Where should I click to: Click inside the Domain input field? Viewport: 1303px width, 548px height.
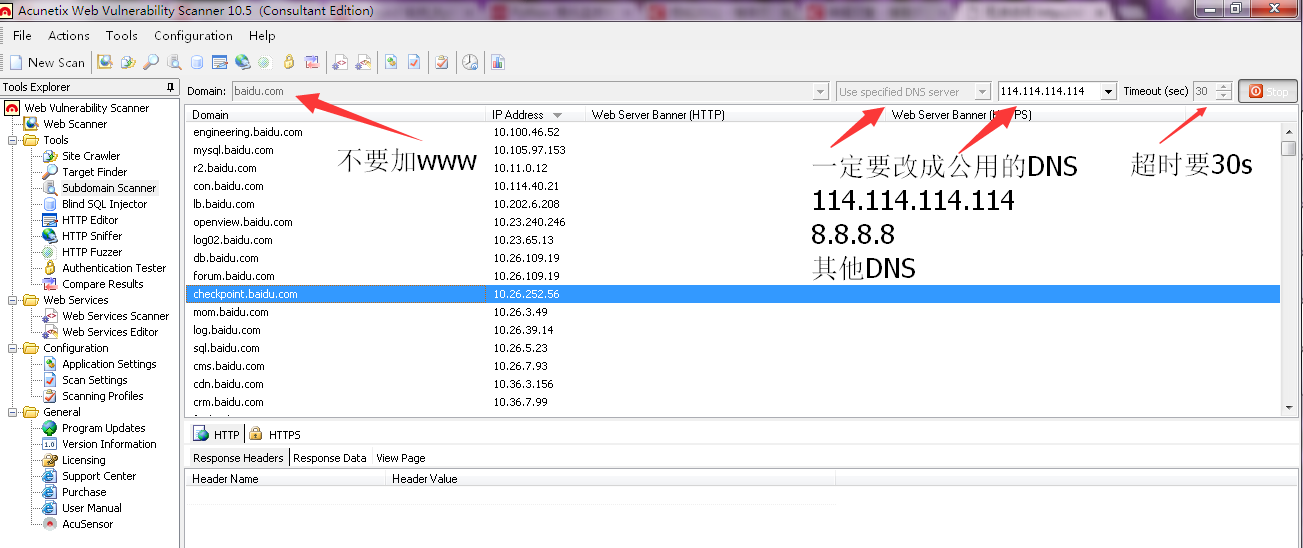(x=521, y=91)
